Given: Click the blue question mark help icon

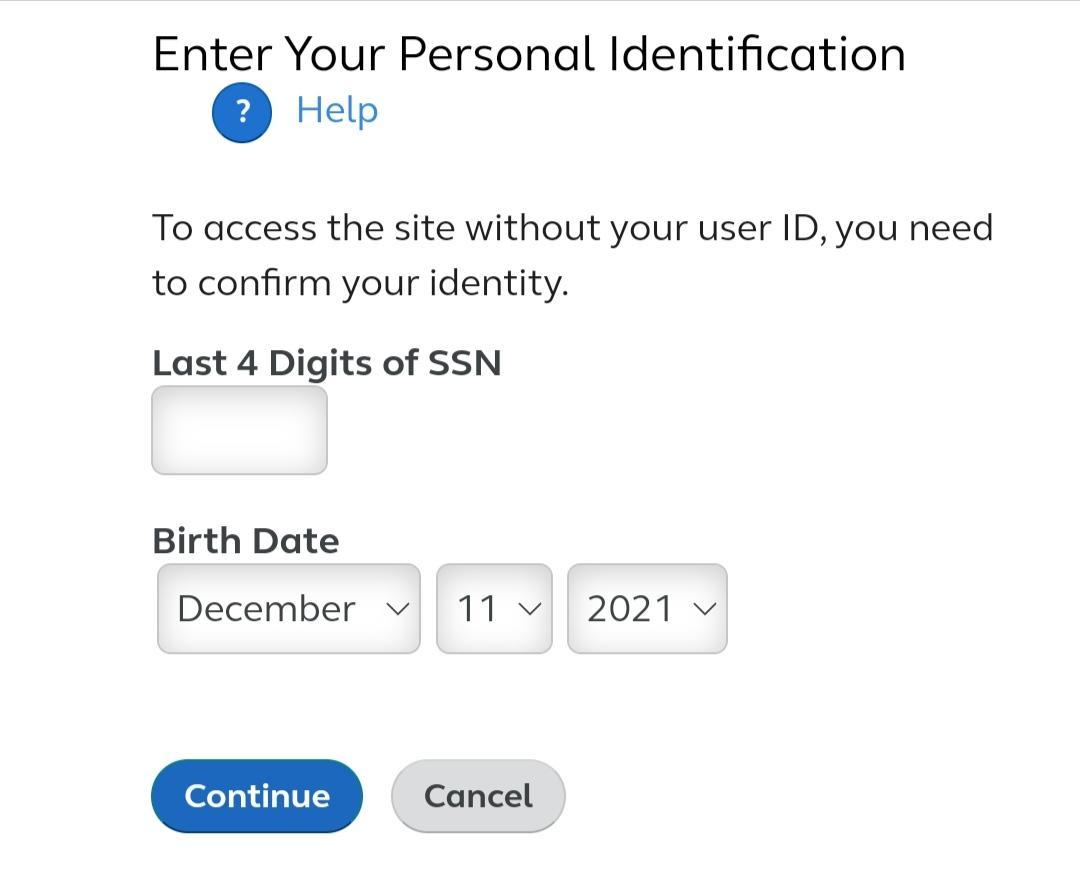Looking at the screenshot, I should 241,112.
